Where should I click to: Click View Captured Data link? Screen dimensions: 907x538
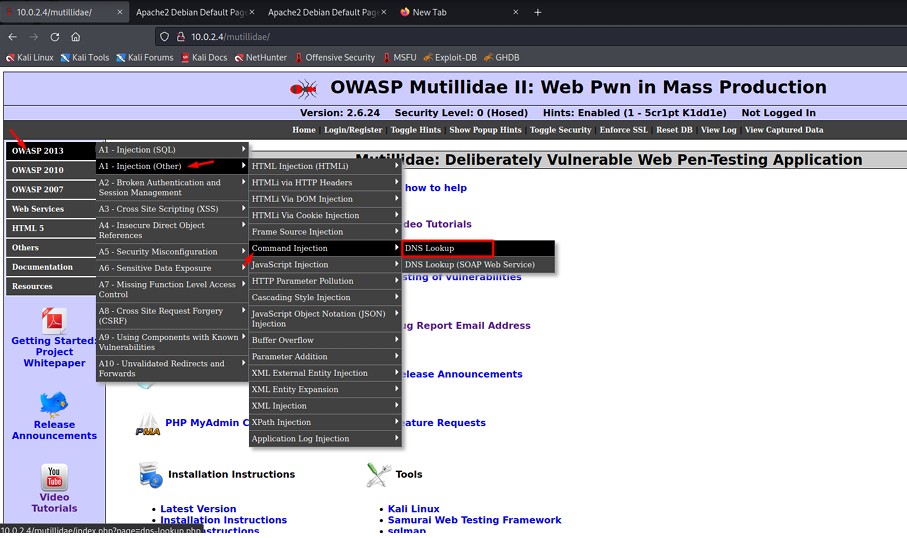(784, 130)
